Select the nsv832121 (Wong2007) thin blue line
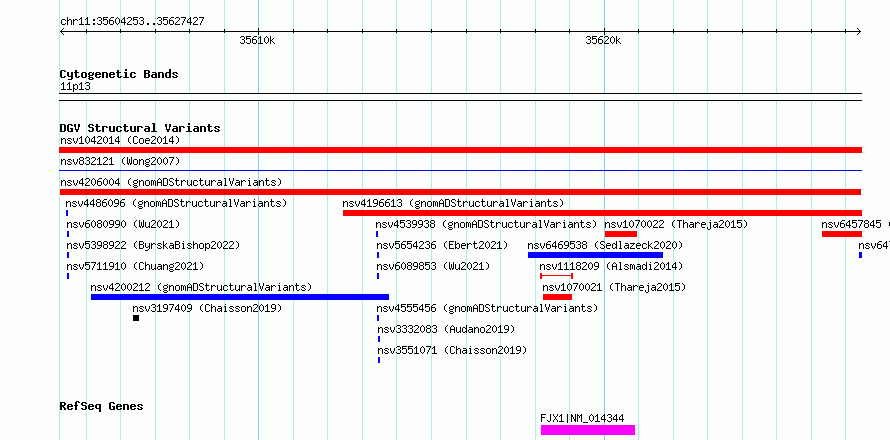The width and height of the screenshot is (890, 440). pyautogui.click(x=460, y=170)
